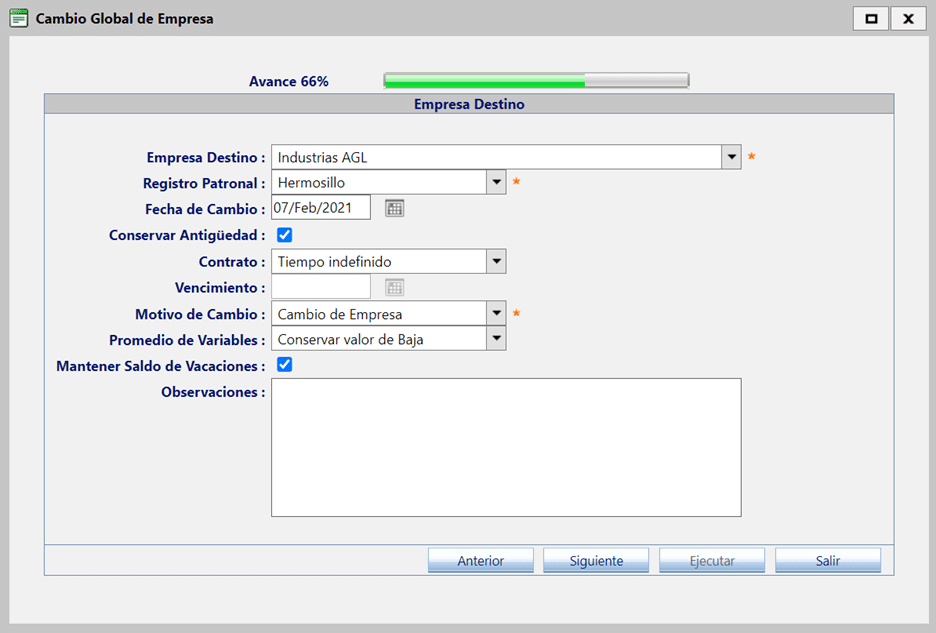The image size is (936, 633).
Task: Expand the Contrato dropdown list
Action: 496,262
